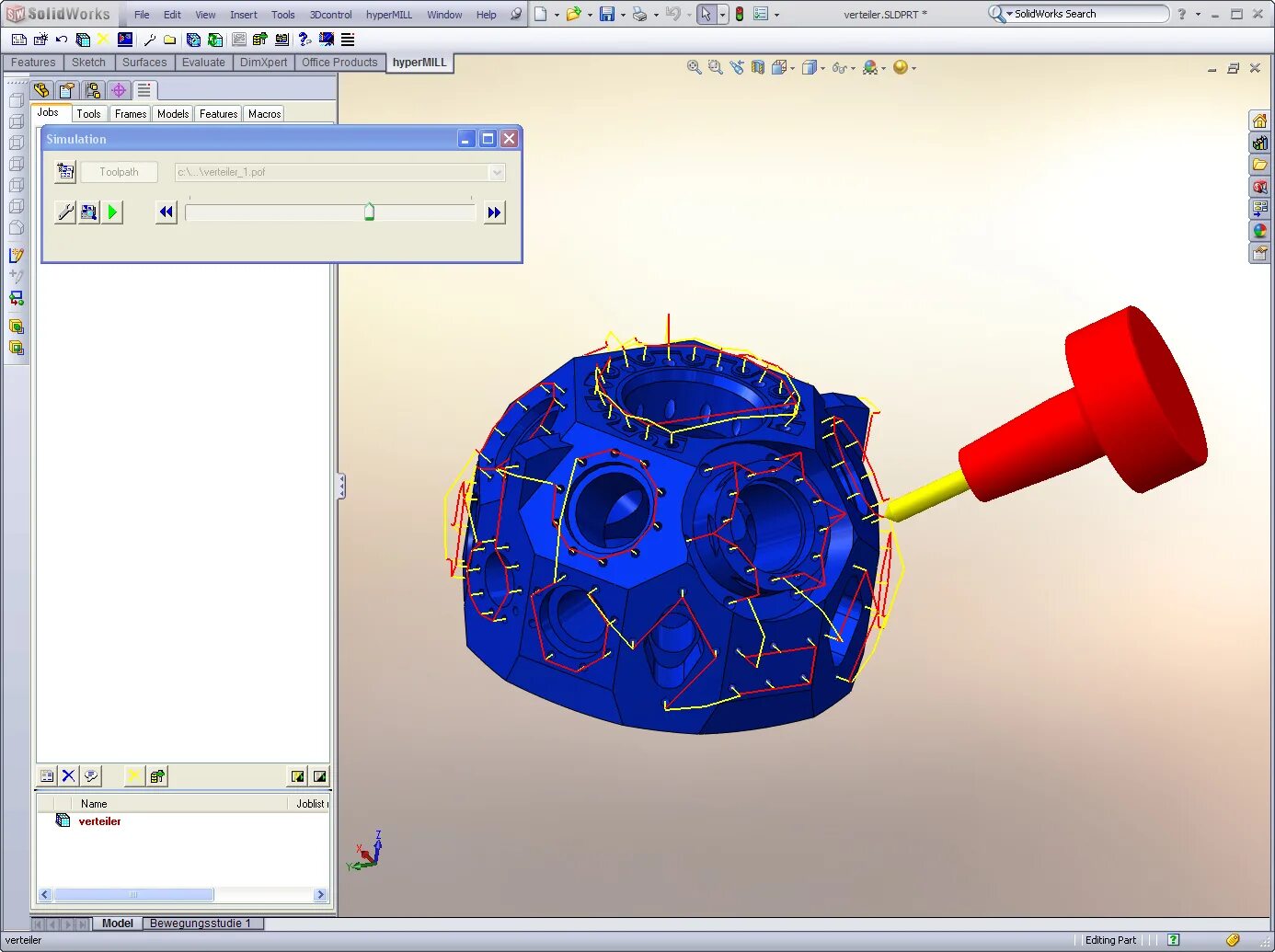Select the tool database icon with green arrow
1275x952 pixels.
tap(156, 775)
